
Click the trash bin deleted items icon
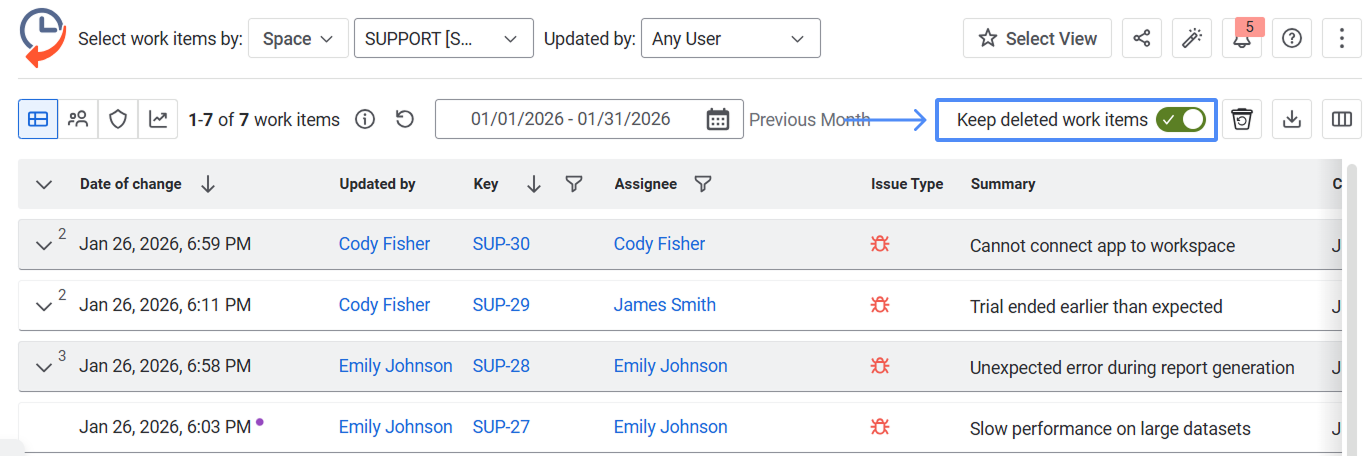coord(1242,120)
